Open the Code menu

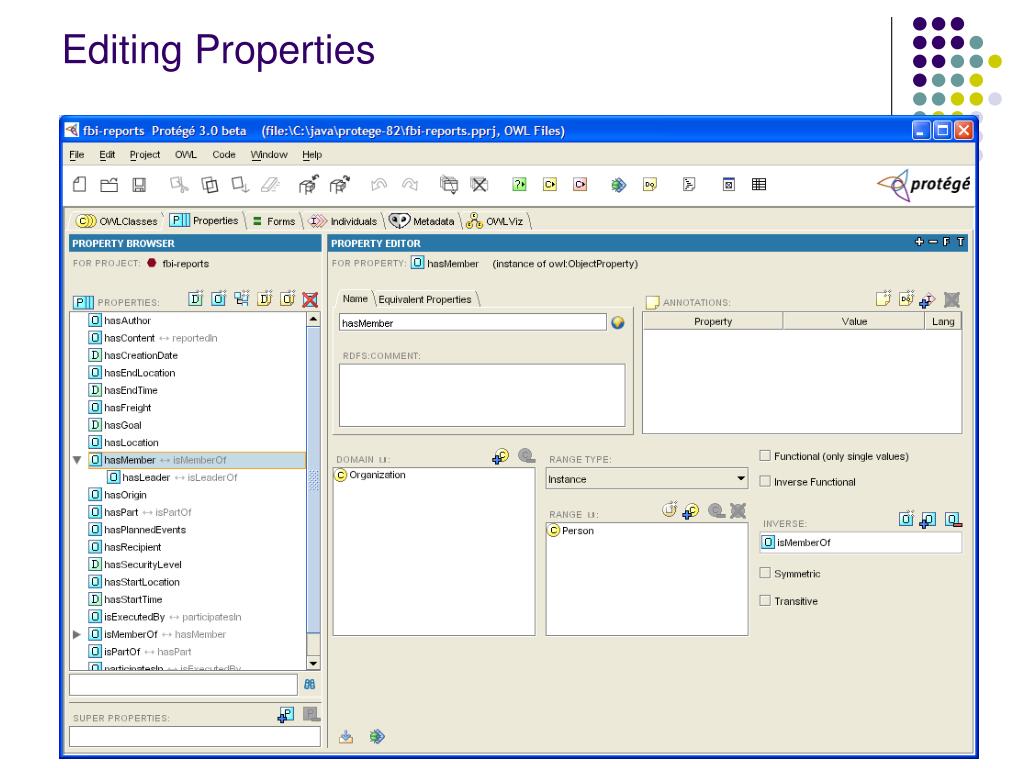coord(223,155)
